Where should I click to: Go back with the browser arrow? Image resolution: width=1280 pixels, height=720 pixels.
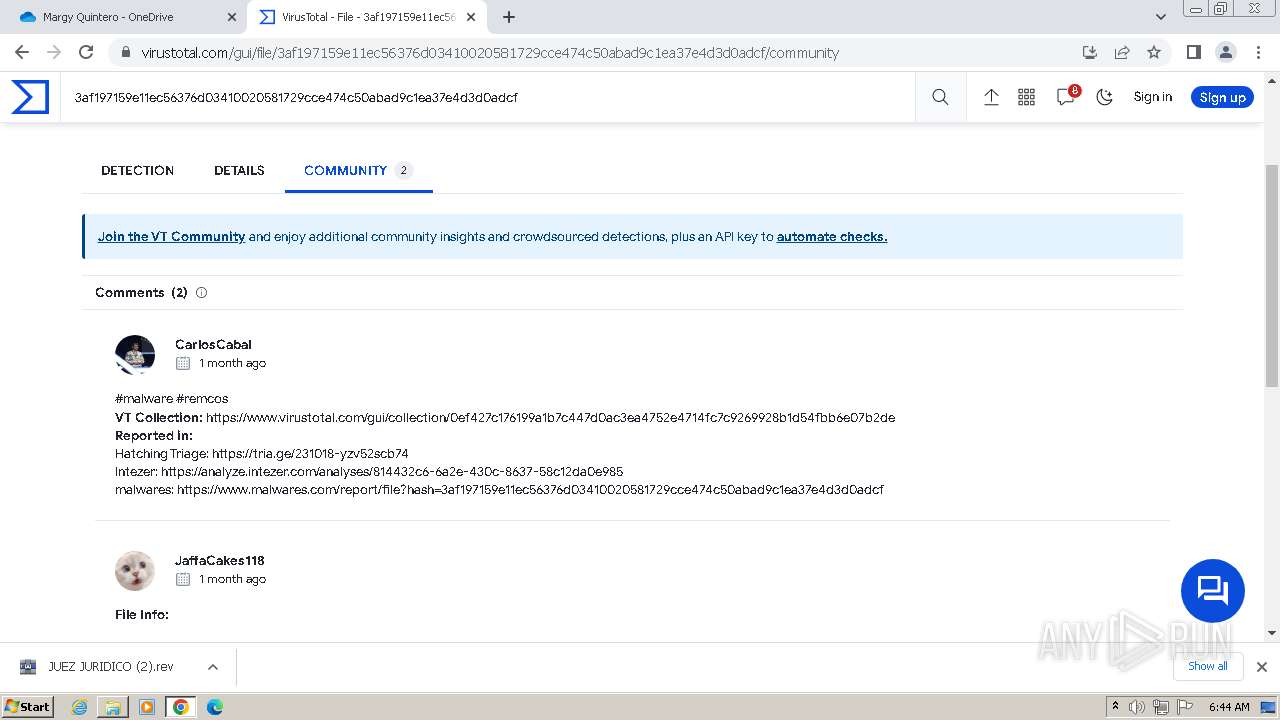[x=22, y=52]
